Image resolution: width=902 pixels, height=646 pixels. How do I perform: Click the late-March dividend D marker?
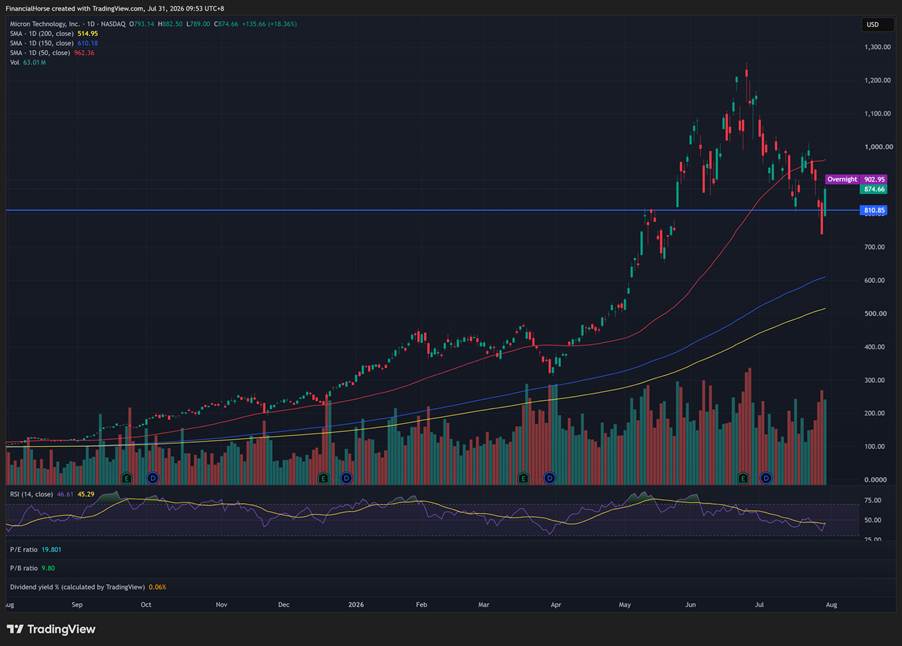550,478
